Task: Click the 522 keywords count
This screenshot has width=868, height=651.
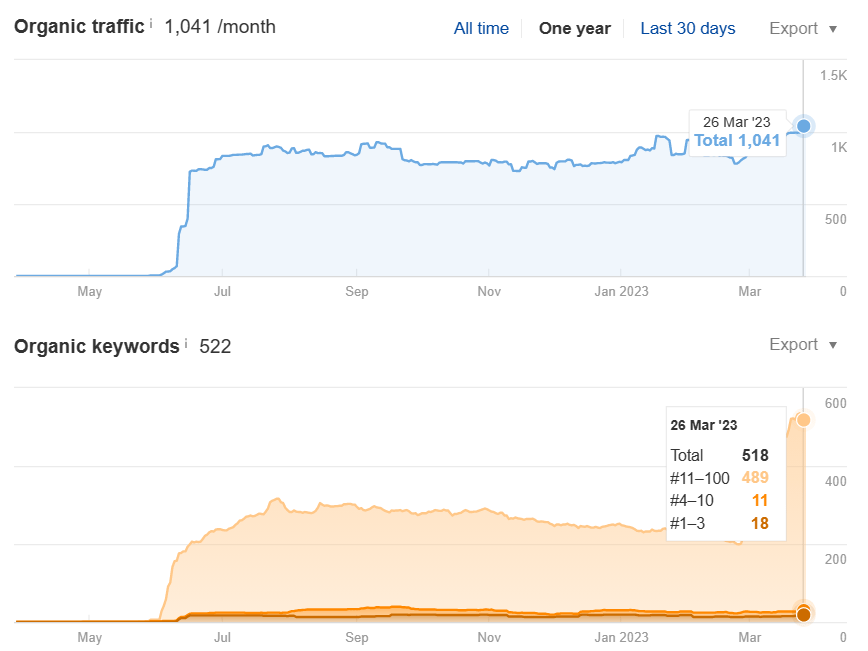Action: click(x=215, y=346)
